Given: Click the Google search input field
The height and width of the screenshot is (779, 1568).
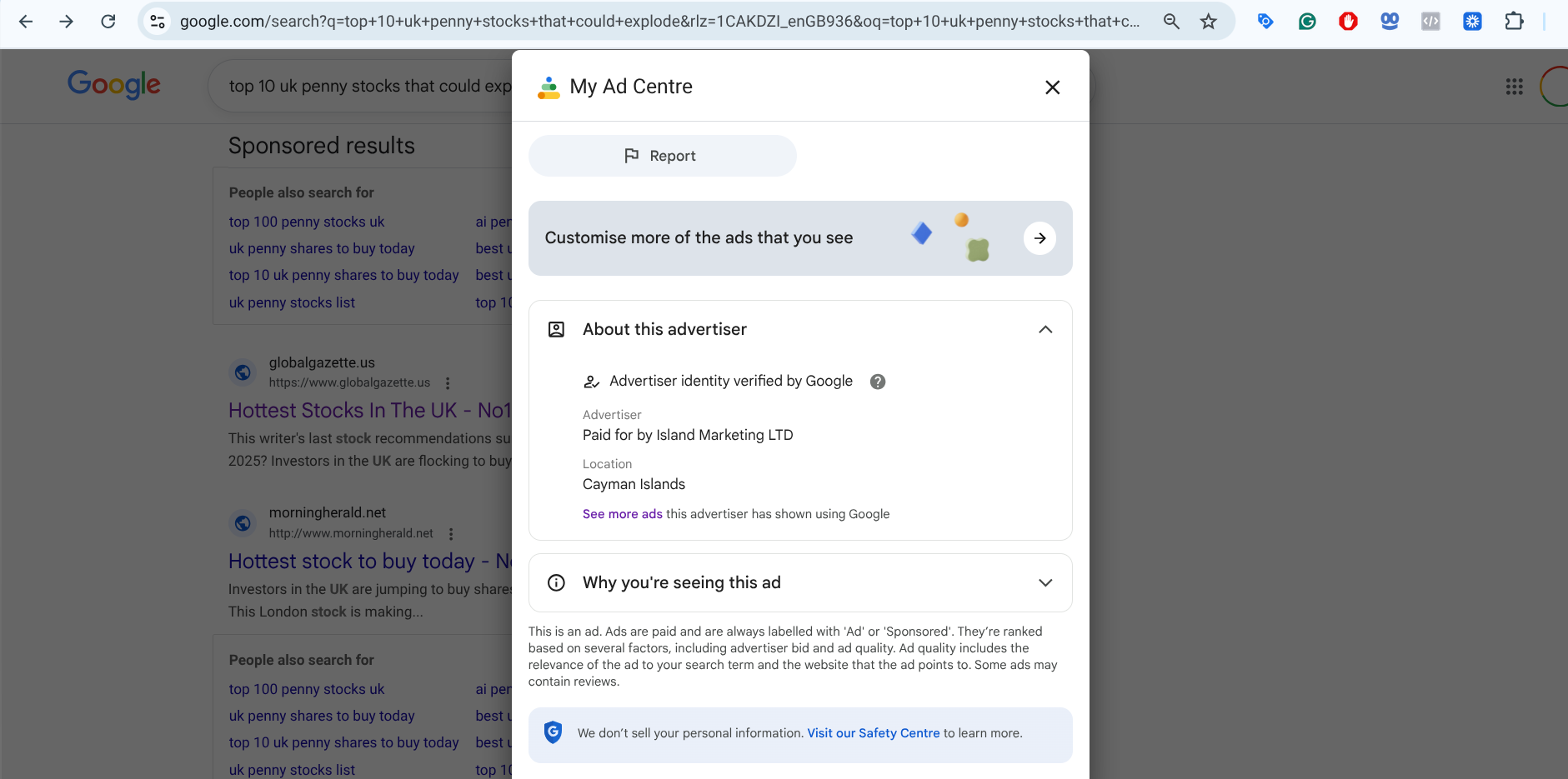Looking at the screenshot, I should pyautogui.click(x=367, y=87).
